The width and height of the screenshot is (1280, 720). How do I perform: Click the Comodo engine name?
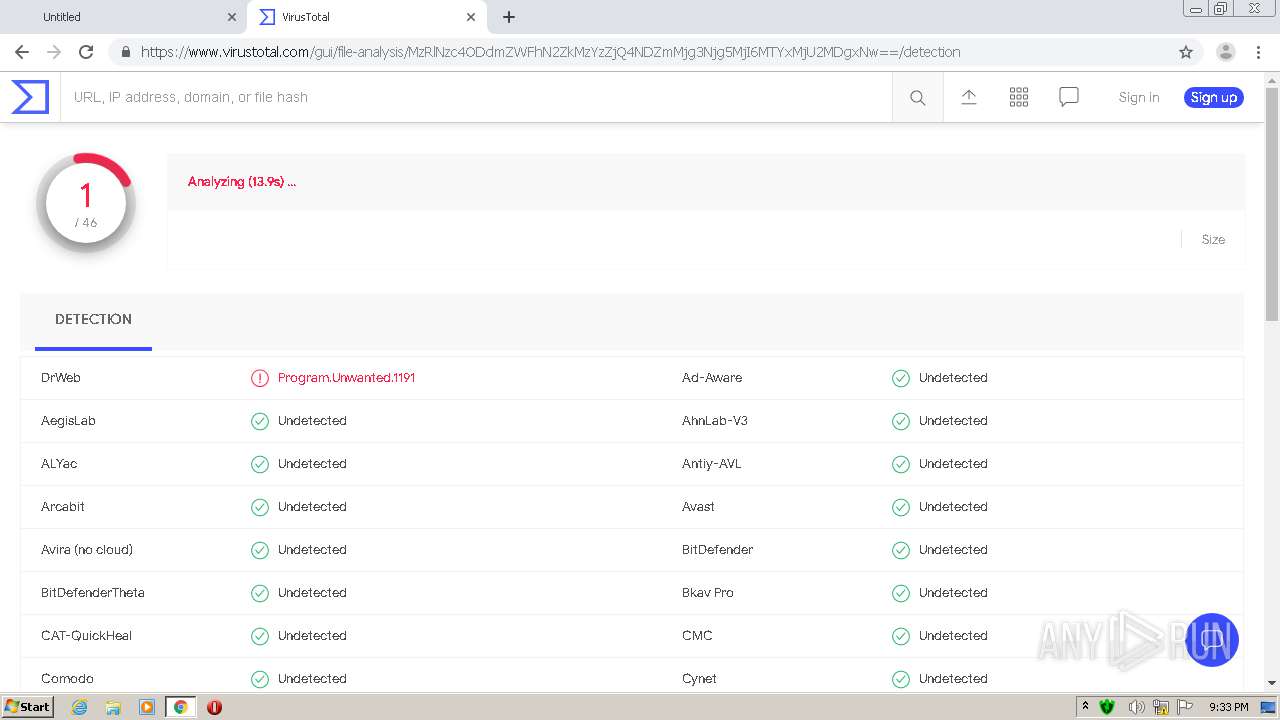click(x=67, y=679)
